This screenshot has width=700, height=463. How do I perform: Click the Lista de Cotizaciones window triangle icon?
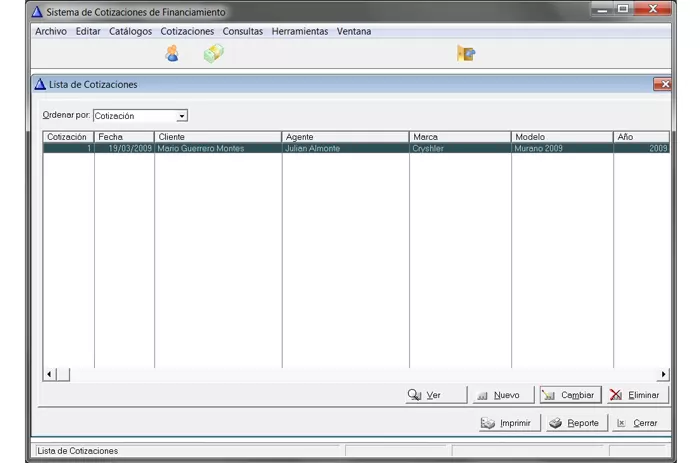40,84
